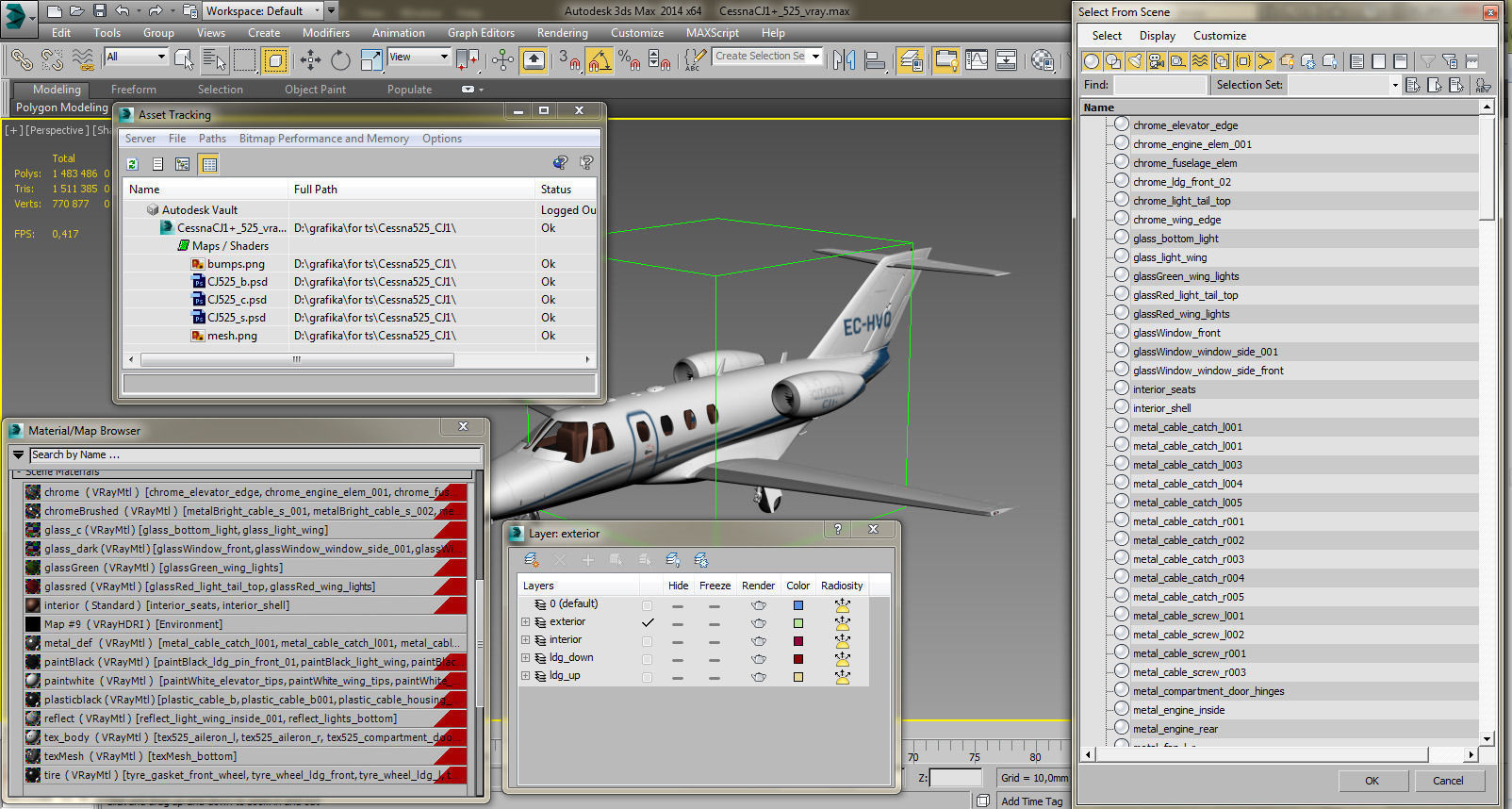Viewport: 1512px width, 809px height.
Task: Open Display menu in Select From Scene
Action: tap(1157, 36)
